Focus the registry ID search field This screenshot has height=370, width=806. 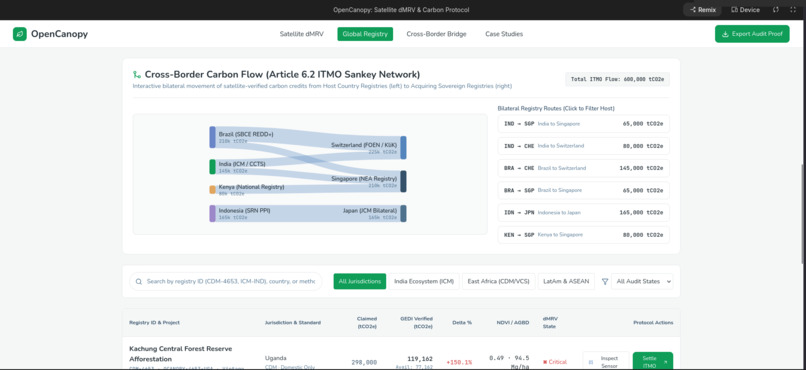click(226, 282)
